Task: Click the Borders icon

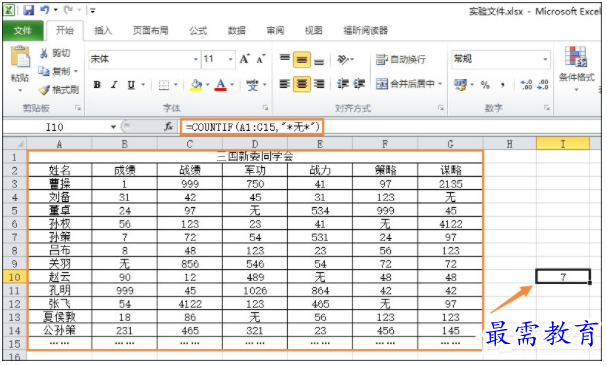Action: pos(164,85)
